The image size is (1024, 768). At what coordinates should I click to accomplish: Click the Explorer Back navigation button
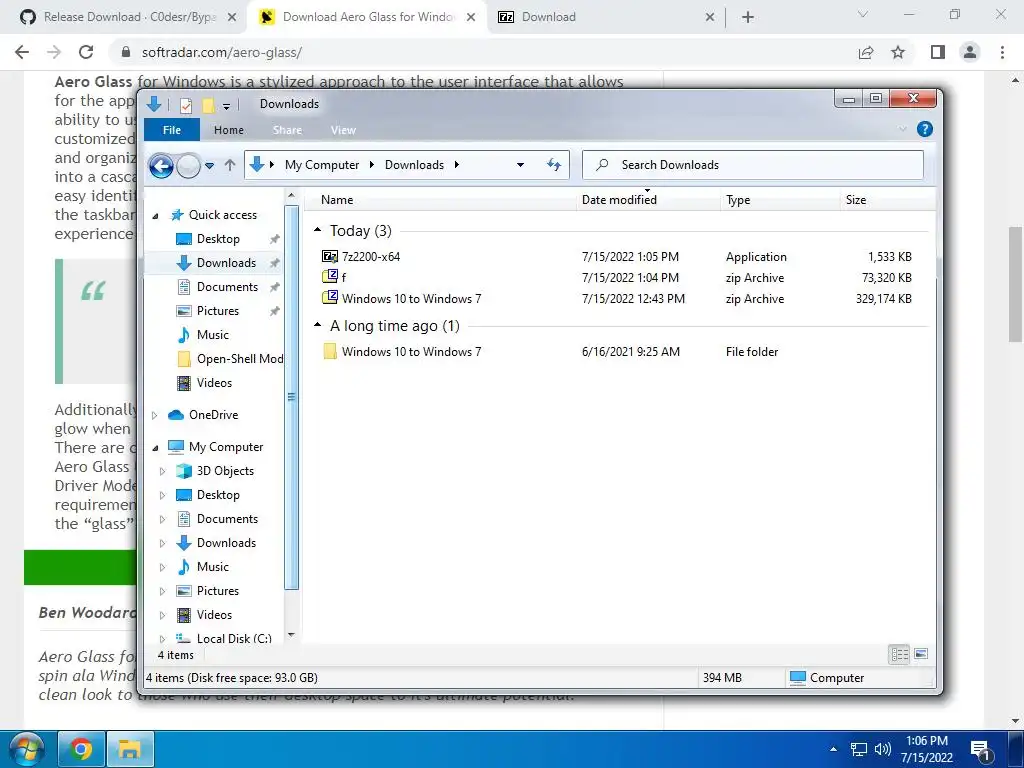point(161,166)
